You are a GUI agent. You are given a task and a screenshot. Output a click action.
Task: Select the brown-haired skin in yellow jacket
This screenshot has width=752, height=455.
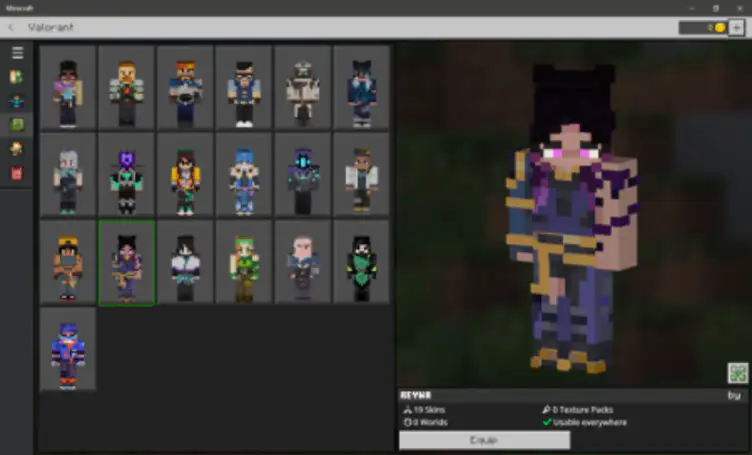pyautogui.click(x=185, y=175)
